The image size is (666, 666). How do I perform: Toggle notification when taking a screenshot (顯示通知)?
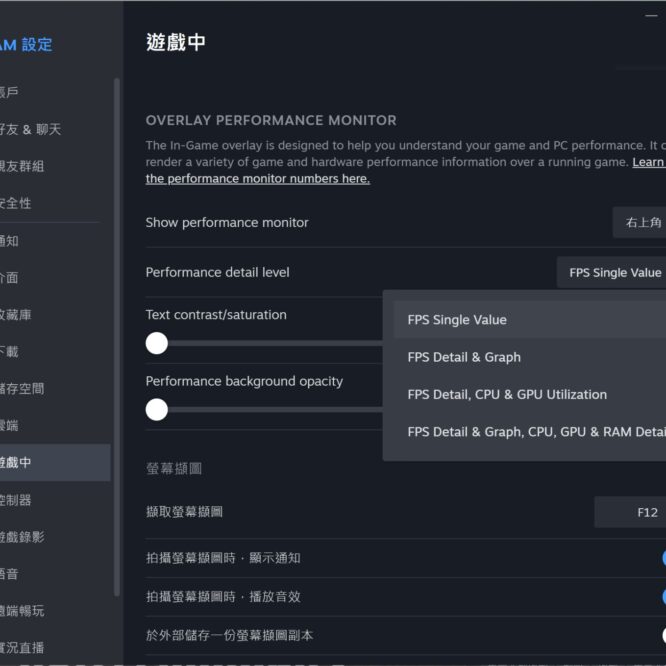click(x=662, y=558)
